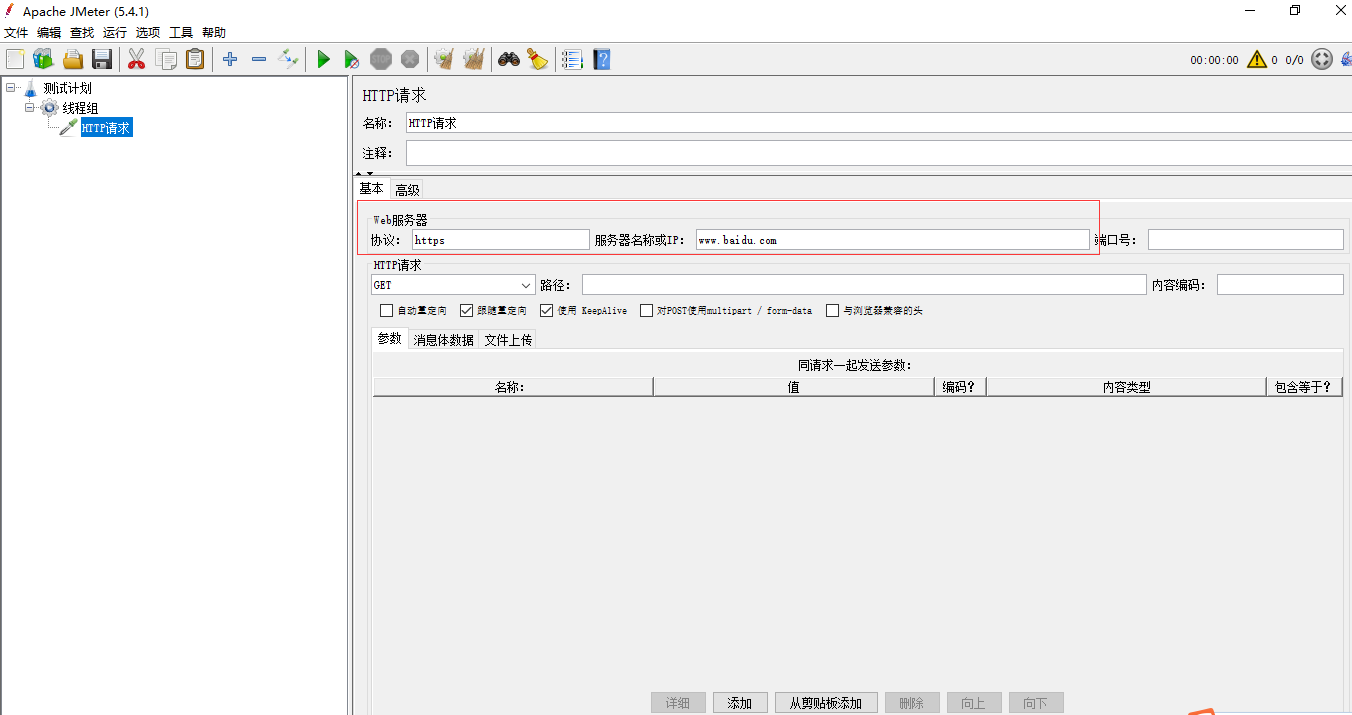
Task: Click the 名称 field containing HTTP请求
Action: click(879, 123)
